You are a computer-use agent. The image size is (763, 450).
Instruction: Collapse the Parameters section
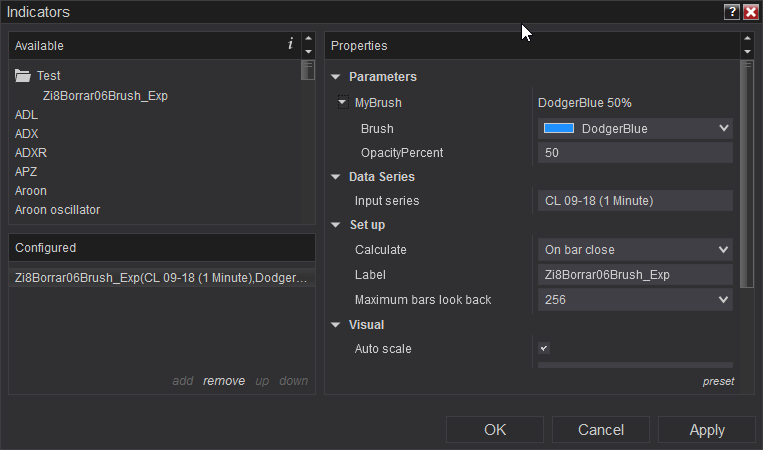336,77
